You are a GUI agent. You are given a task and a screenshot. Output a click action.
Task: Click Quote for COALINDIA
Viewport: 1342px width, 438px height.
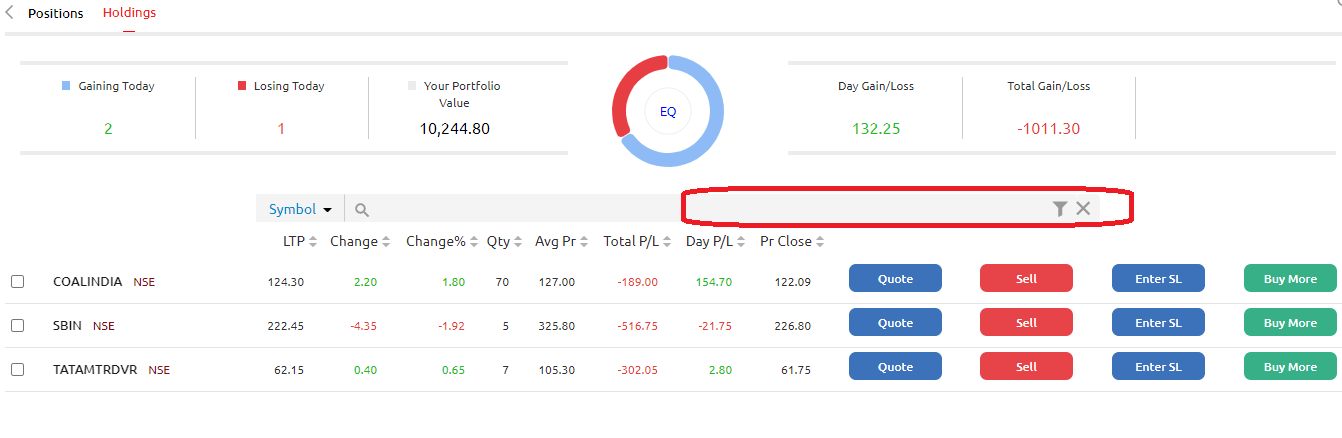click(895, 279)
